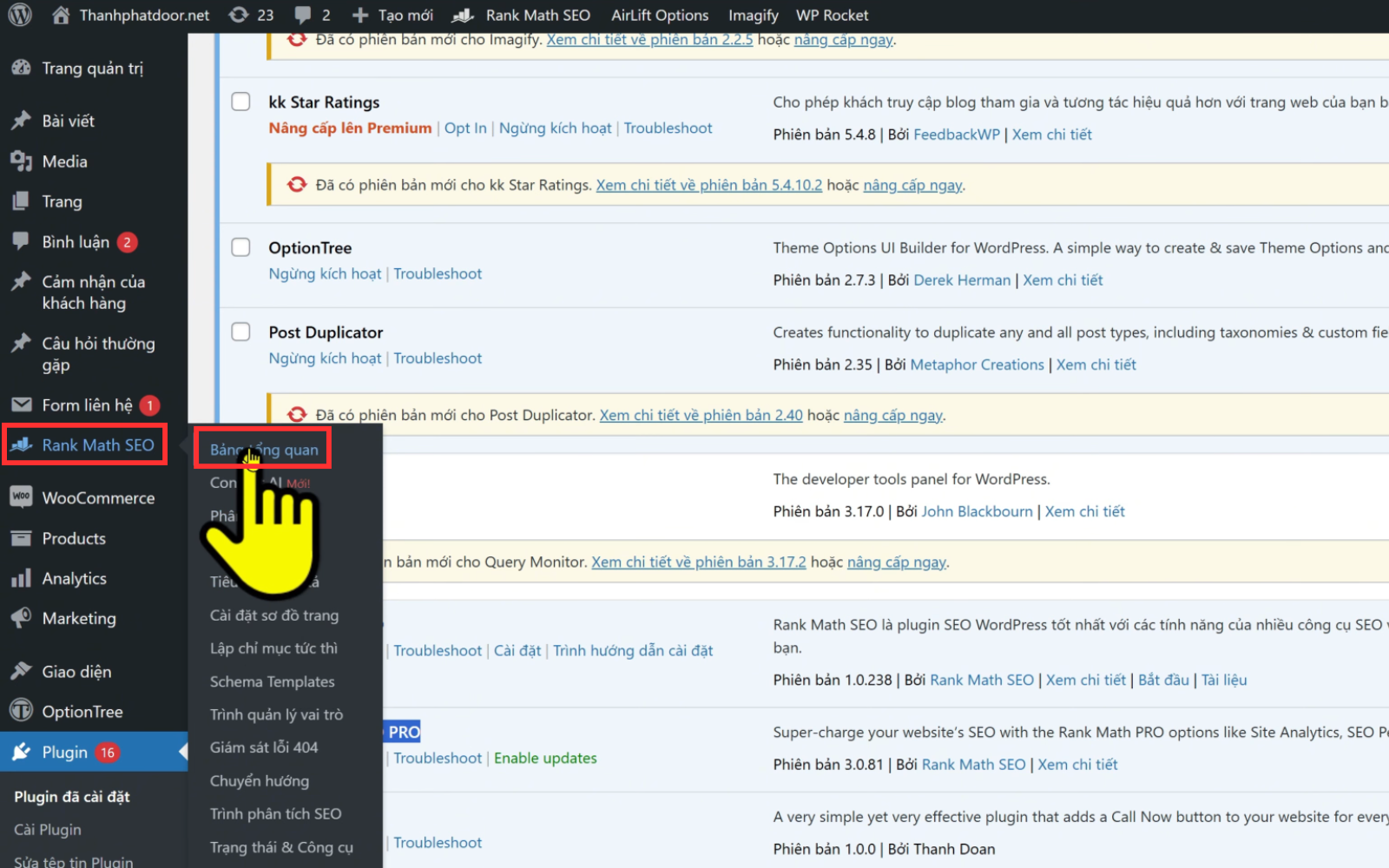Click the kk Star Ratings update icon
Viewport: 1389px width, 868px height.
pos(297,185)
